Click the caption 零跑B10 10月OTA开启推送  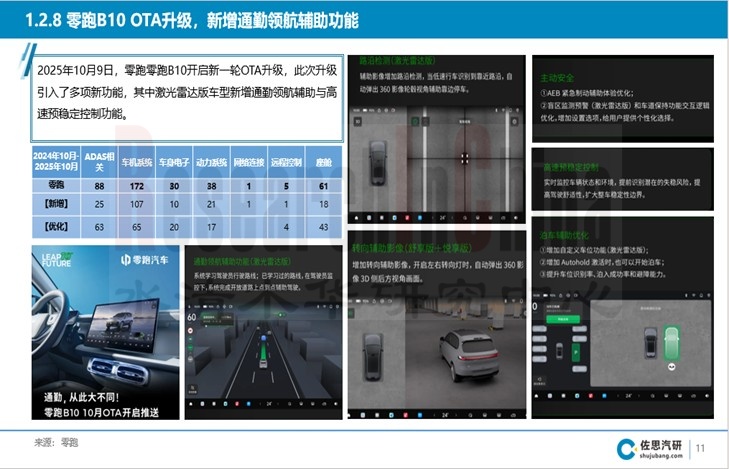[101, 412]
